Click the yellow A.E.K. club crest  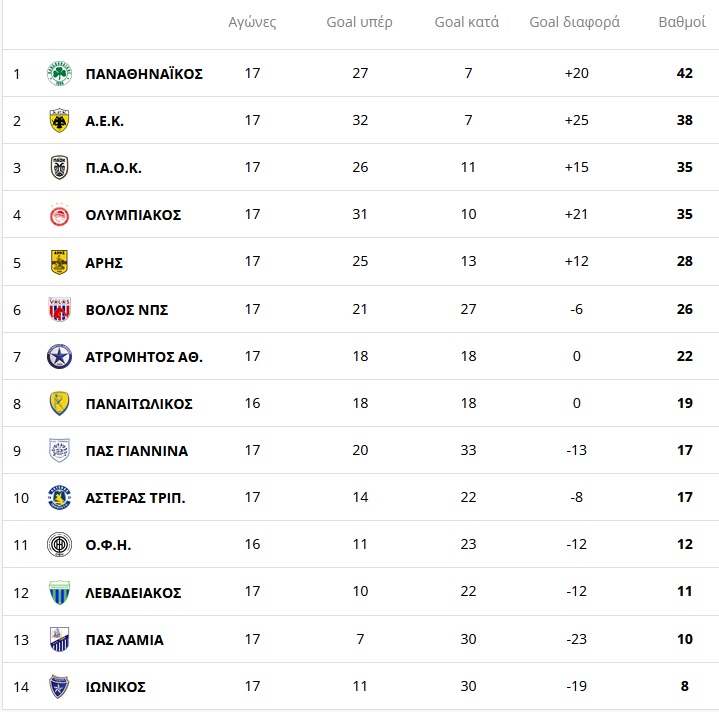click(60, 121)
